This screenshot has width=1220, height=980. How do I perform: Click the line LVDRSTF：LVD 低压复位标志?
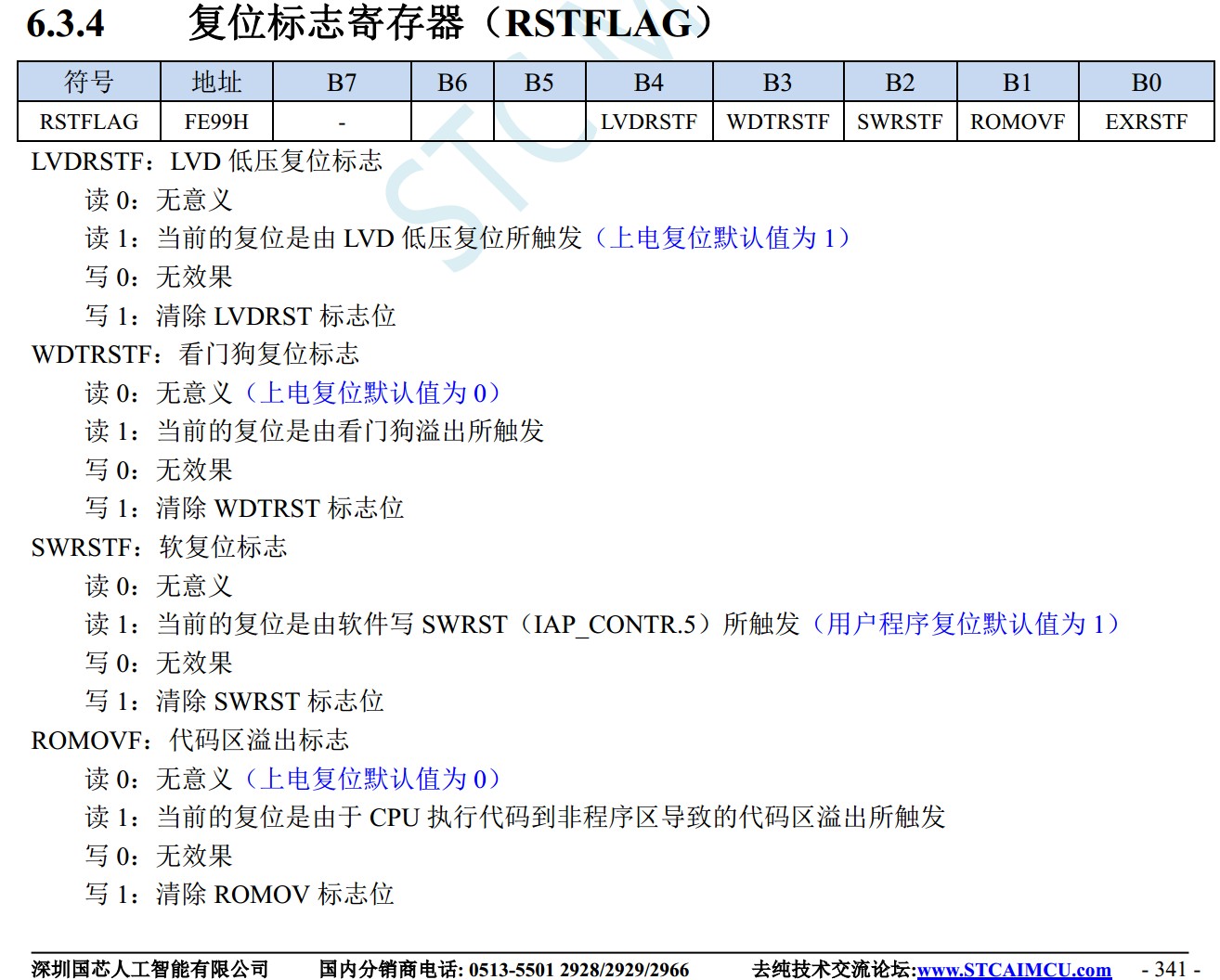207,161
